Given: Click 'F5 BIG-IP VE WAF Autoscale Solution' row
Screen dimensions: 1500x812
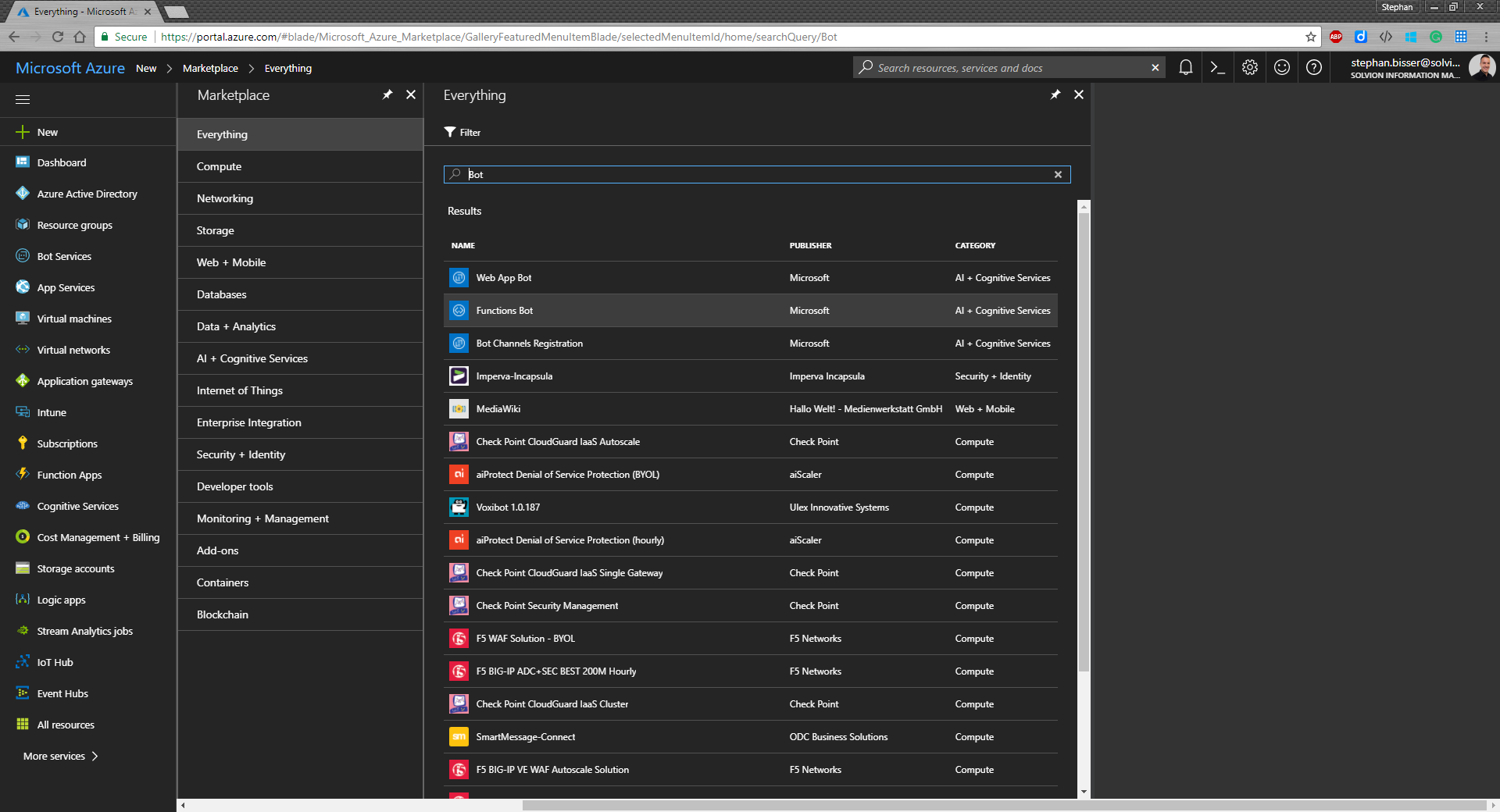Looking at the screenshot, I should 750,770.
